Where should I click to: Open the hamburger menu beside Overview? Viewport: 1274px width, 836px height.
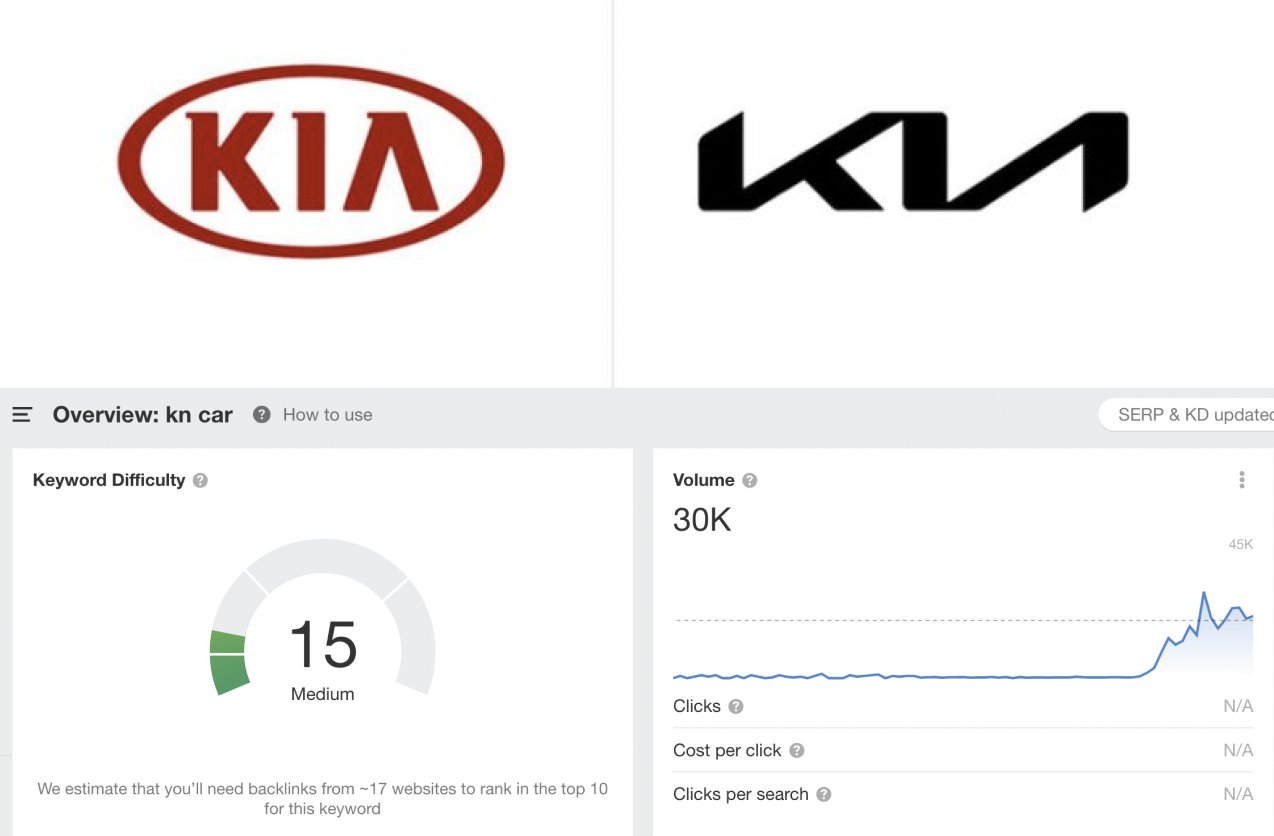(x=22, y=415)
